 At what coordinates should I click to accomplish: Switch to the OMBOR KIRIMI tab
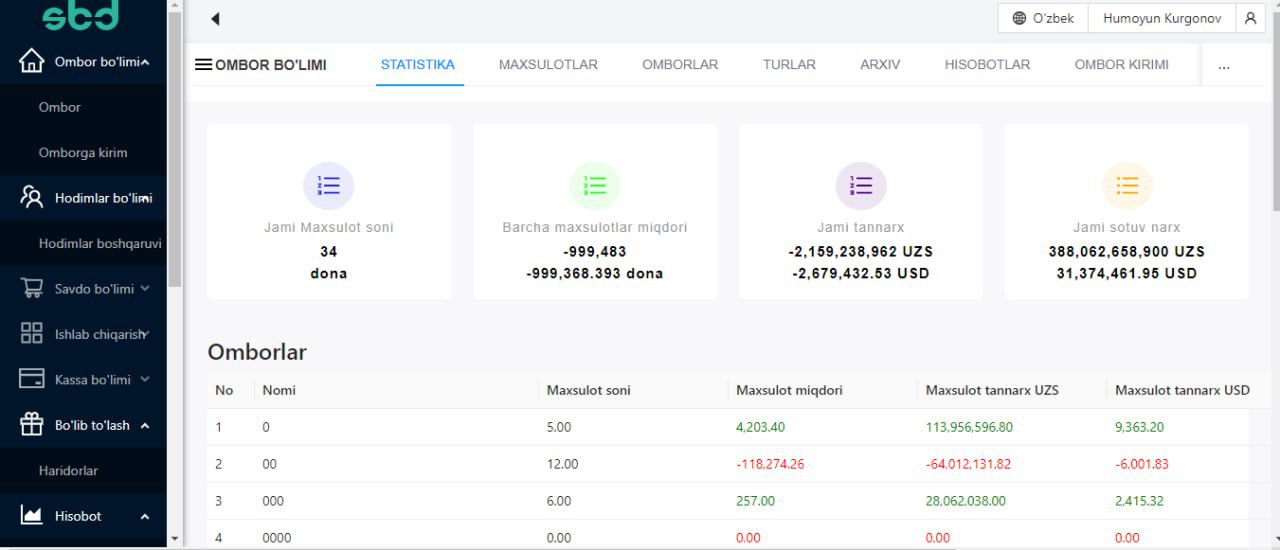1121,64
